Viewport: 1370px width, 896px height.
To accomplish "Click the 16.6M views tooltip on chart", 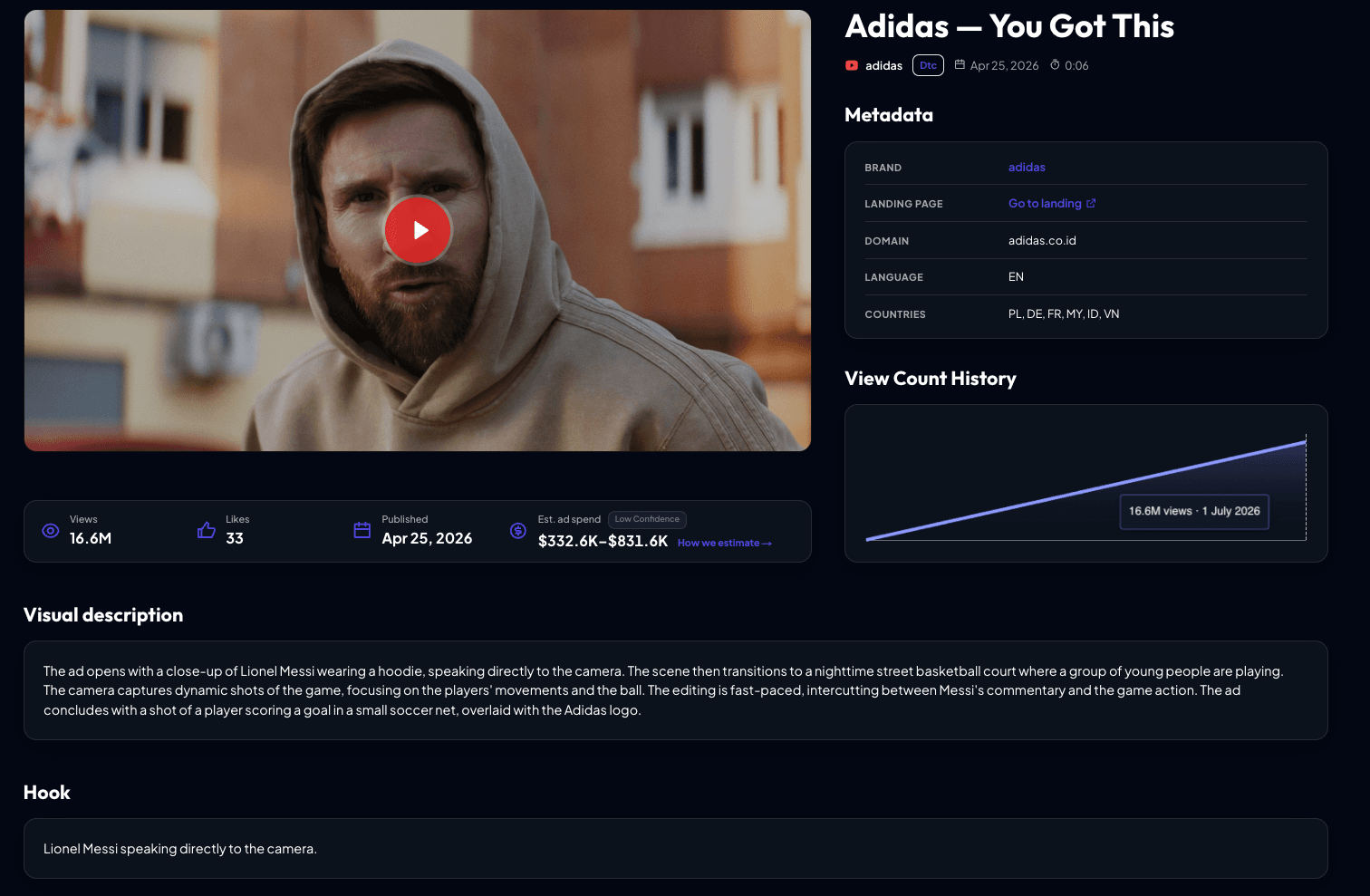I will click(1194, 512).
